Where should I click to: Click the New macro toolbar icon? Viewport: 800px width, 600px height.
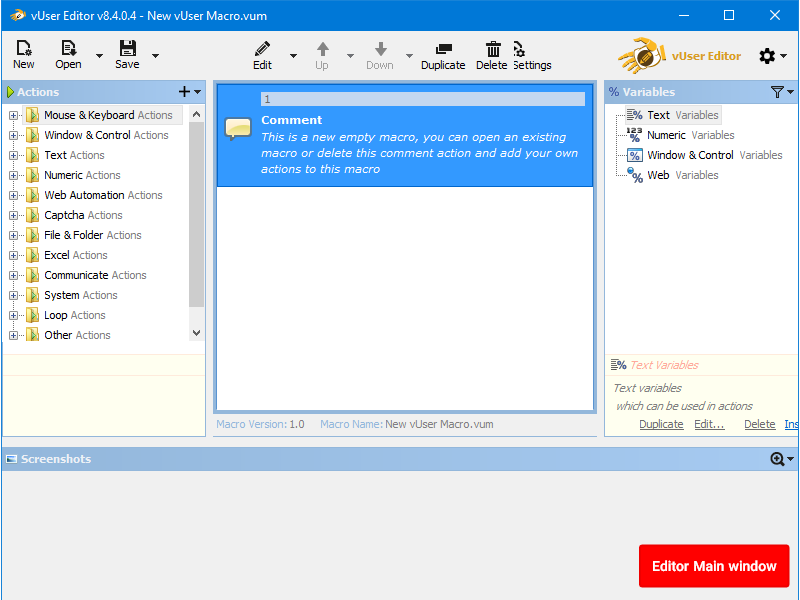click(x=23, y=48)
